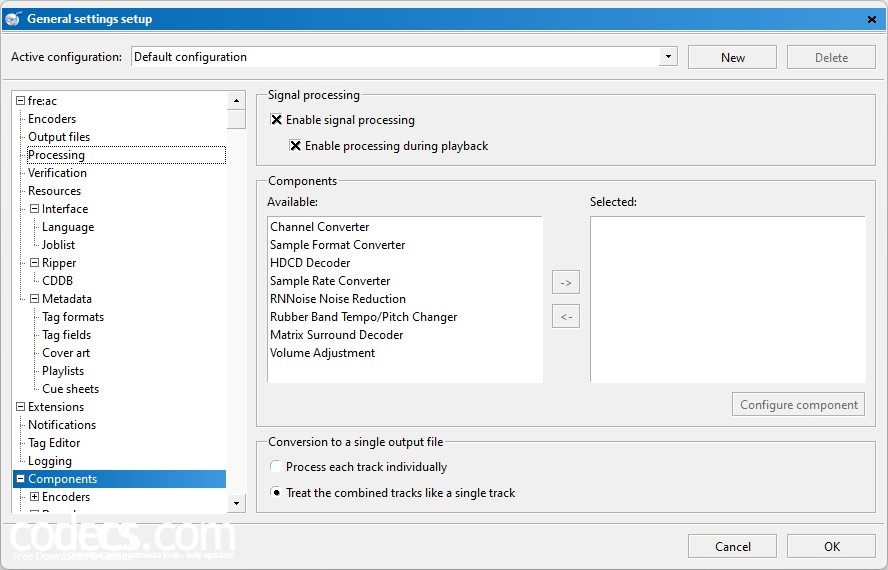
Task: Collapse the selected Components tree node
Action: pyautogui.click(x=21, y=479)
